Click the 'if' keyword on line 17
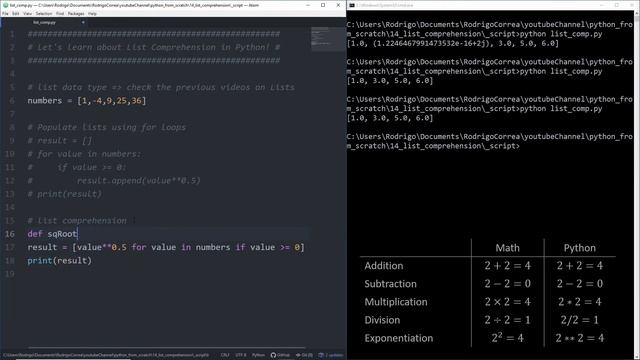 [240, 247]
